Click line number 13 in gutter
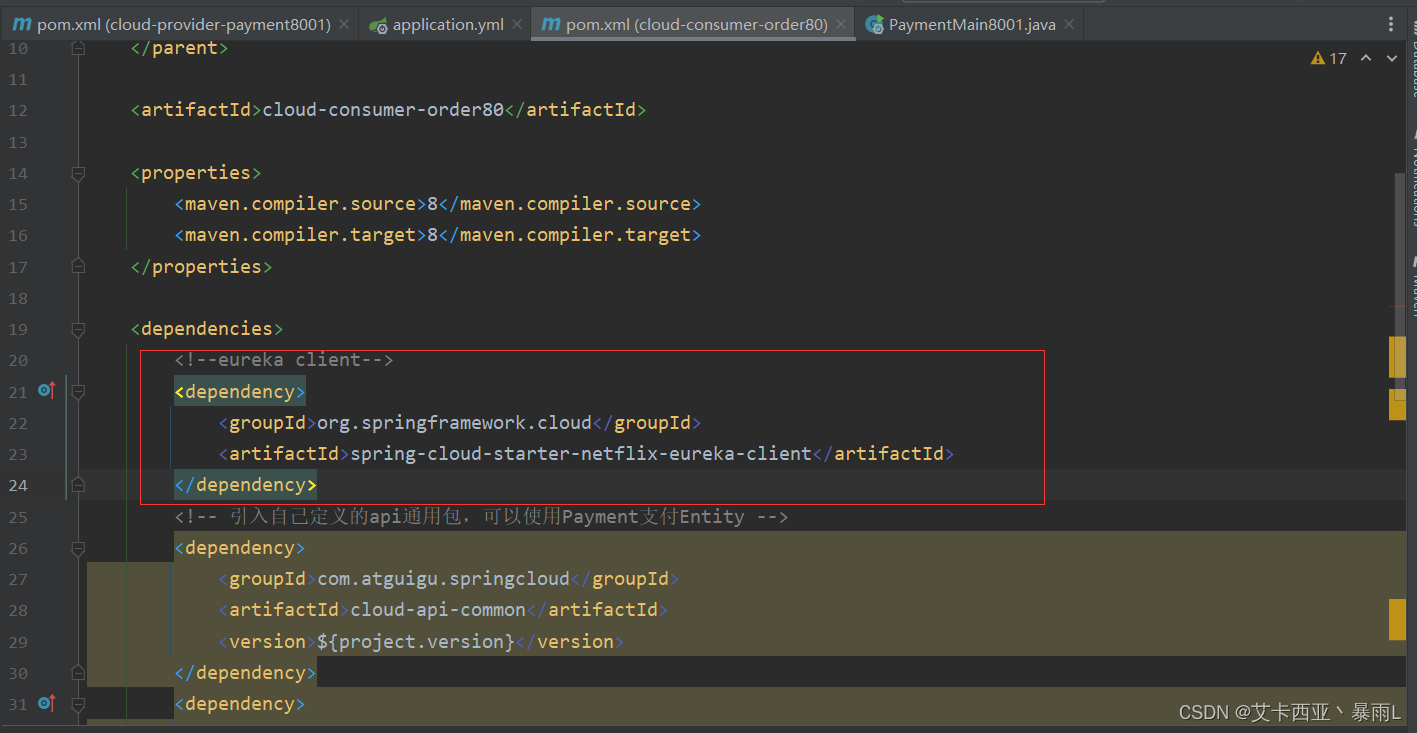The width and height of the screenshot is (1417, 733). click(x=18, y=142)
